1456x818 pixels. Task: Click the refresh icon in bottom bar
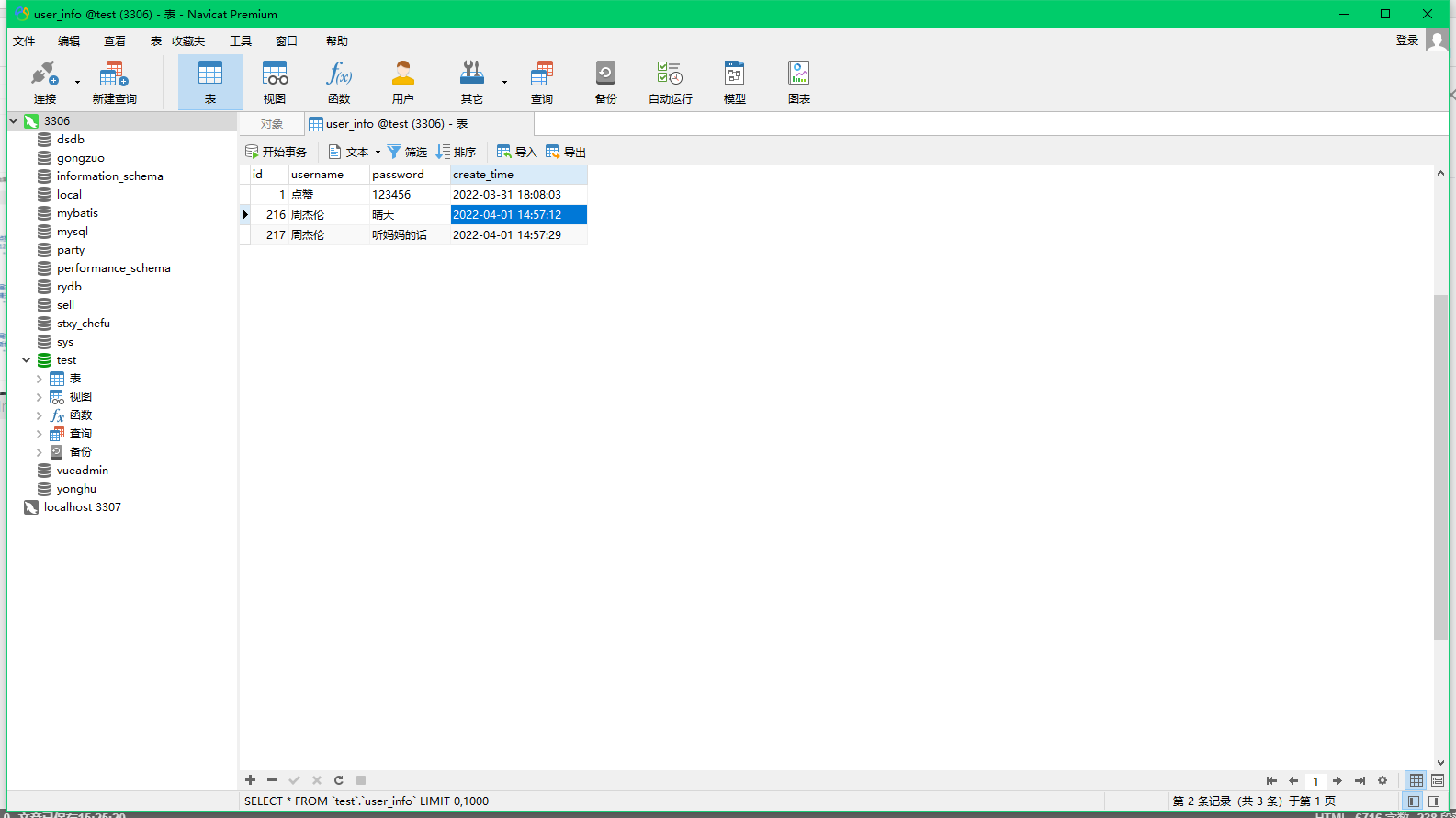[339, 780]
